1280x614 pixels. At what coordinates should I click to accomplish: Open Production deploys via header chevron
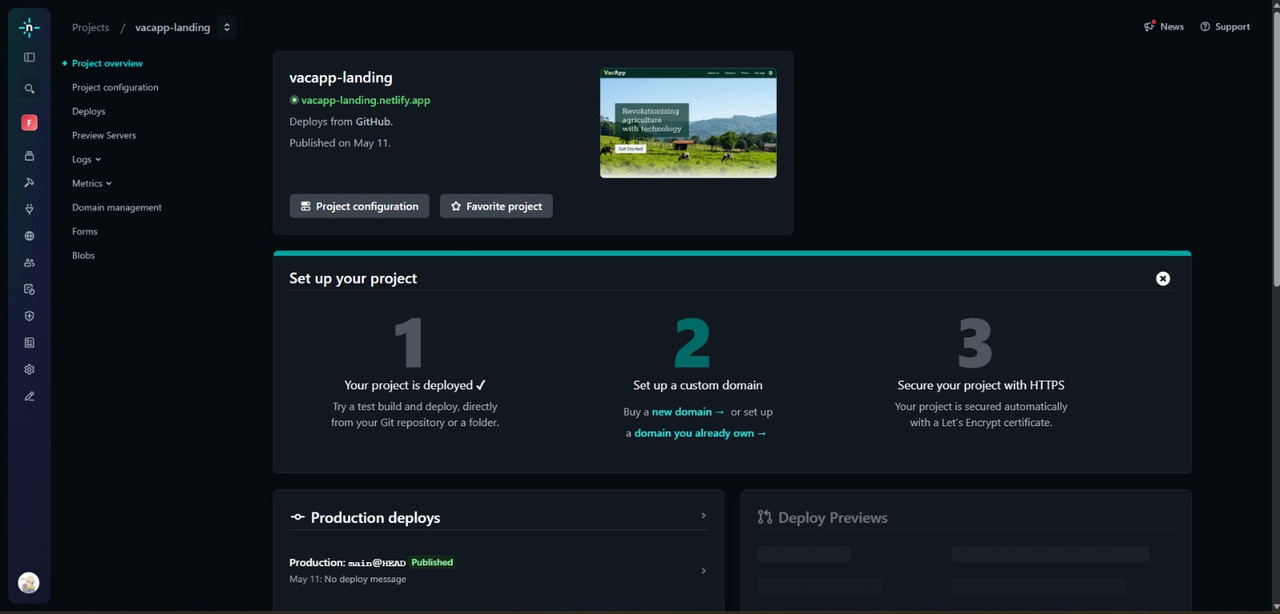(703, 516)
